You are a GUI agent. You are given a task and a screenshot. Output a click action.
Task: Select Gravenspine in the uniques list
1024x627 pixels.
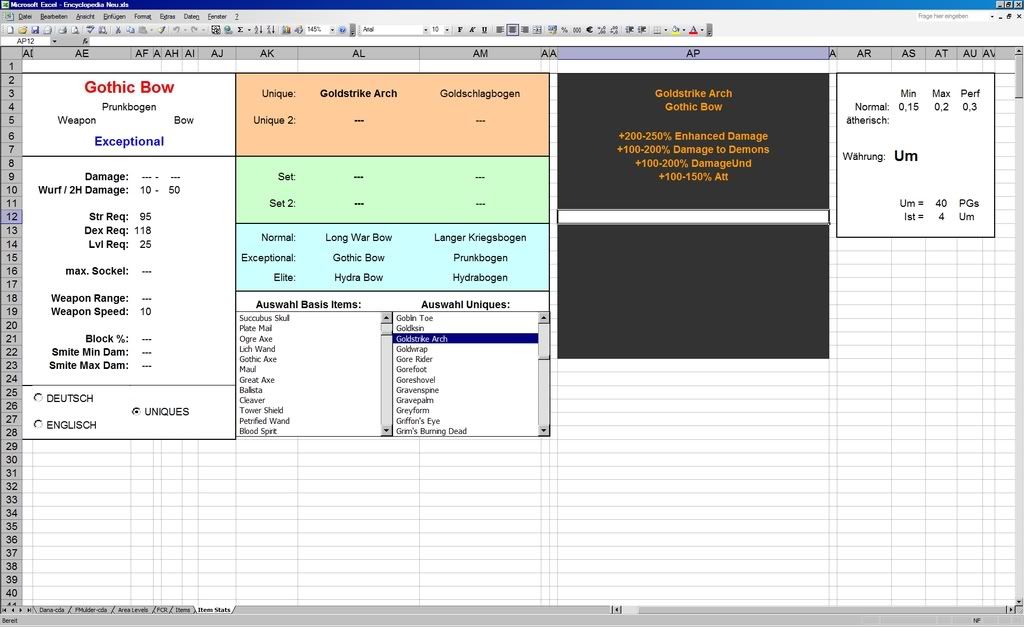[x=417, y=390]
